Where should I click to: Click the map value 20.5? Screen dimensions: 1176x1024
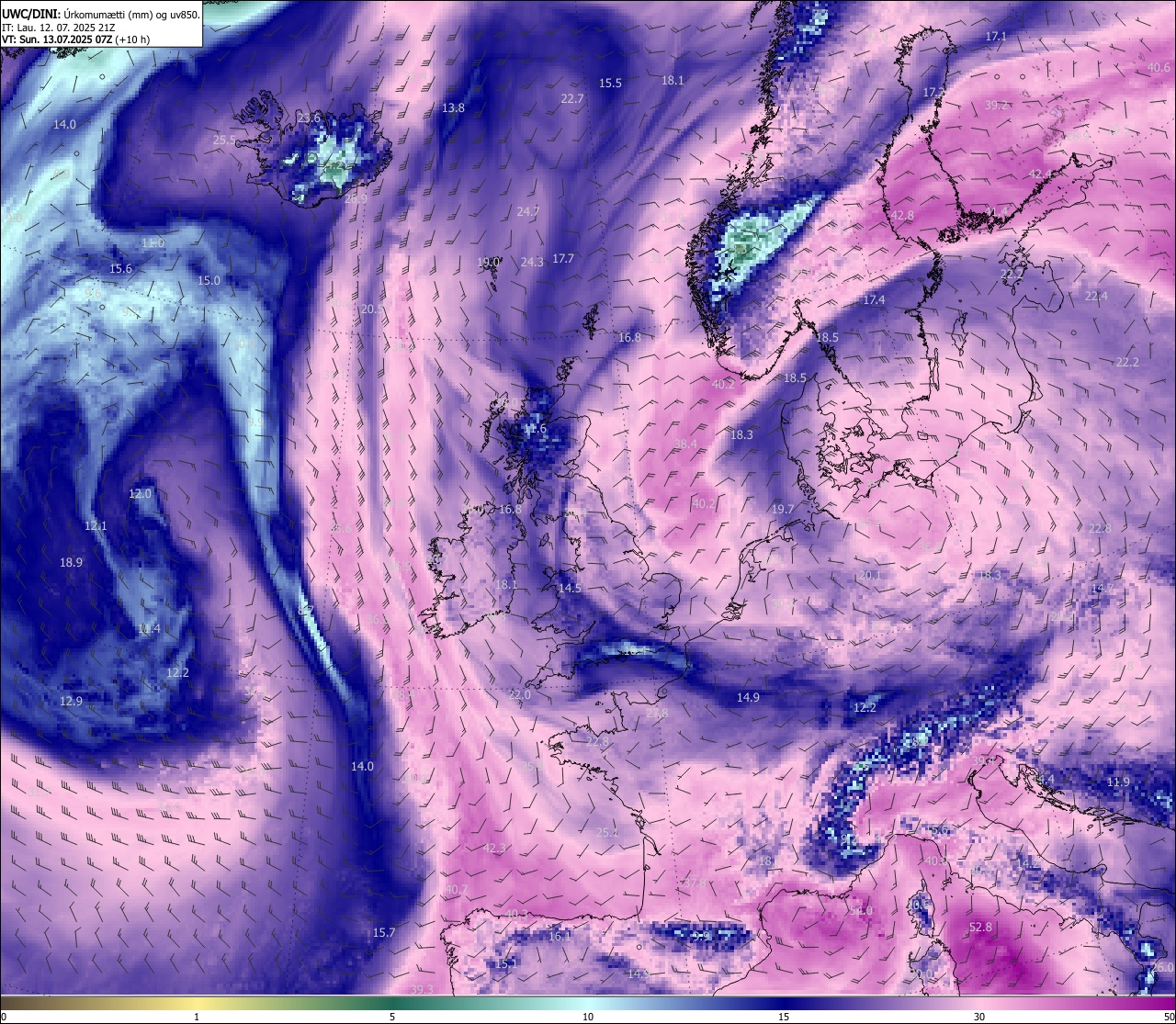click(x=372, y=309)
